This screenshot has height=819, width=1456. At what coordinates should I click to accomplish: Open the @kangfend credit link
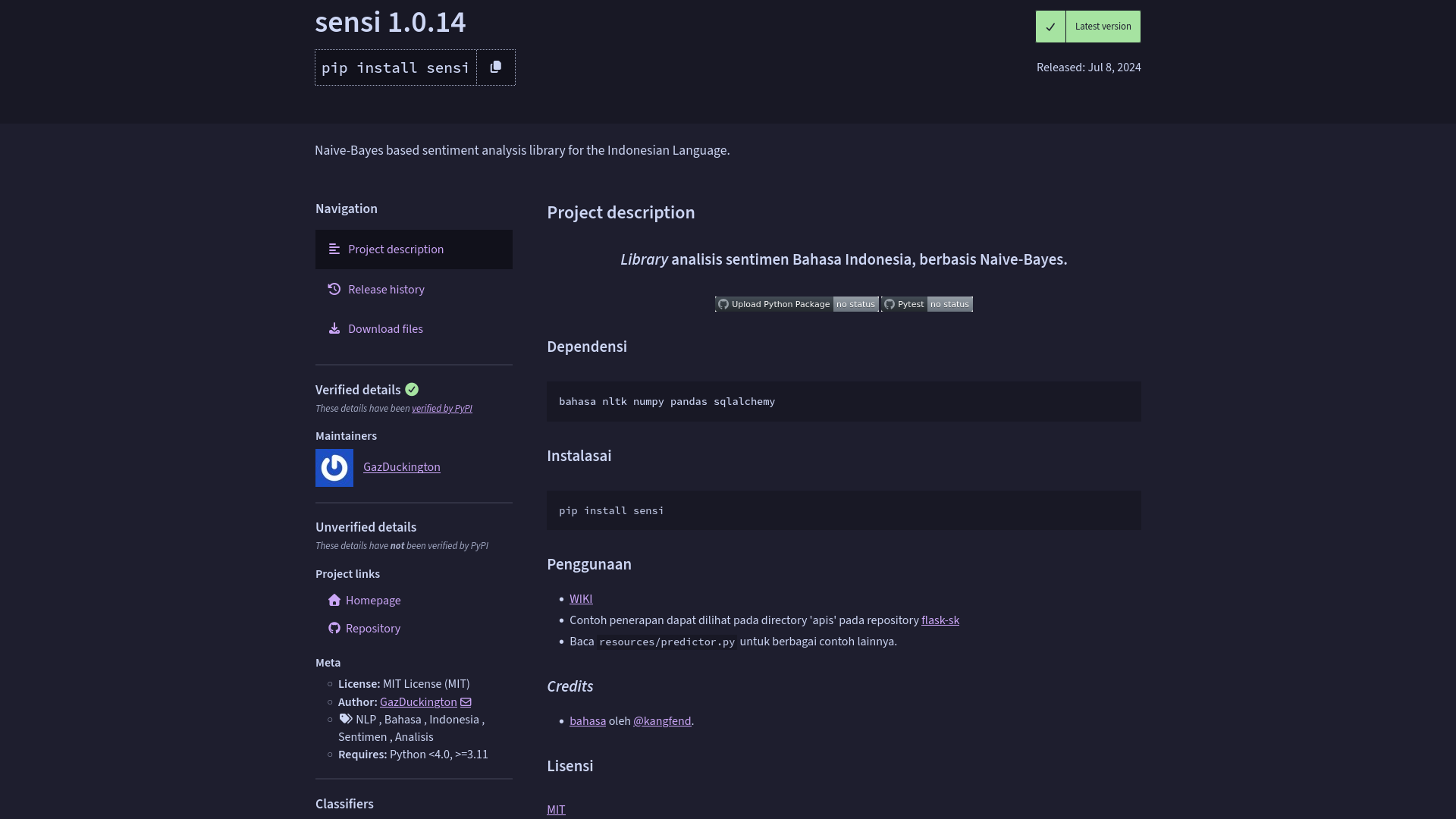(x=661, y=721)
